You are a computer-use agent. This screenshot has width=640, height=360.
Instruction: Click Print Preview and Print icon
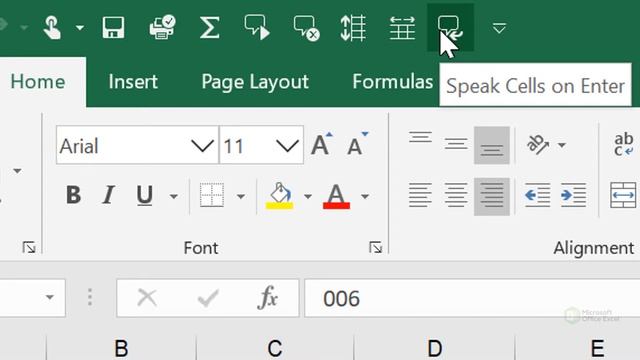162,27
